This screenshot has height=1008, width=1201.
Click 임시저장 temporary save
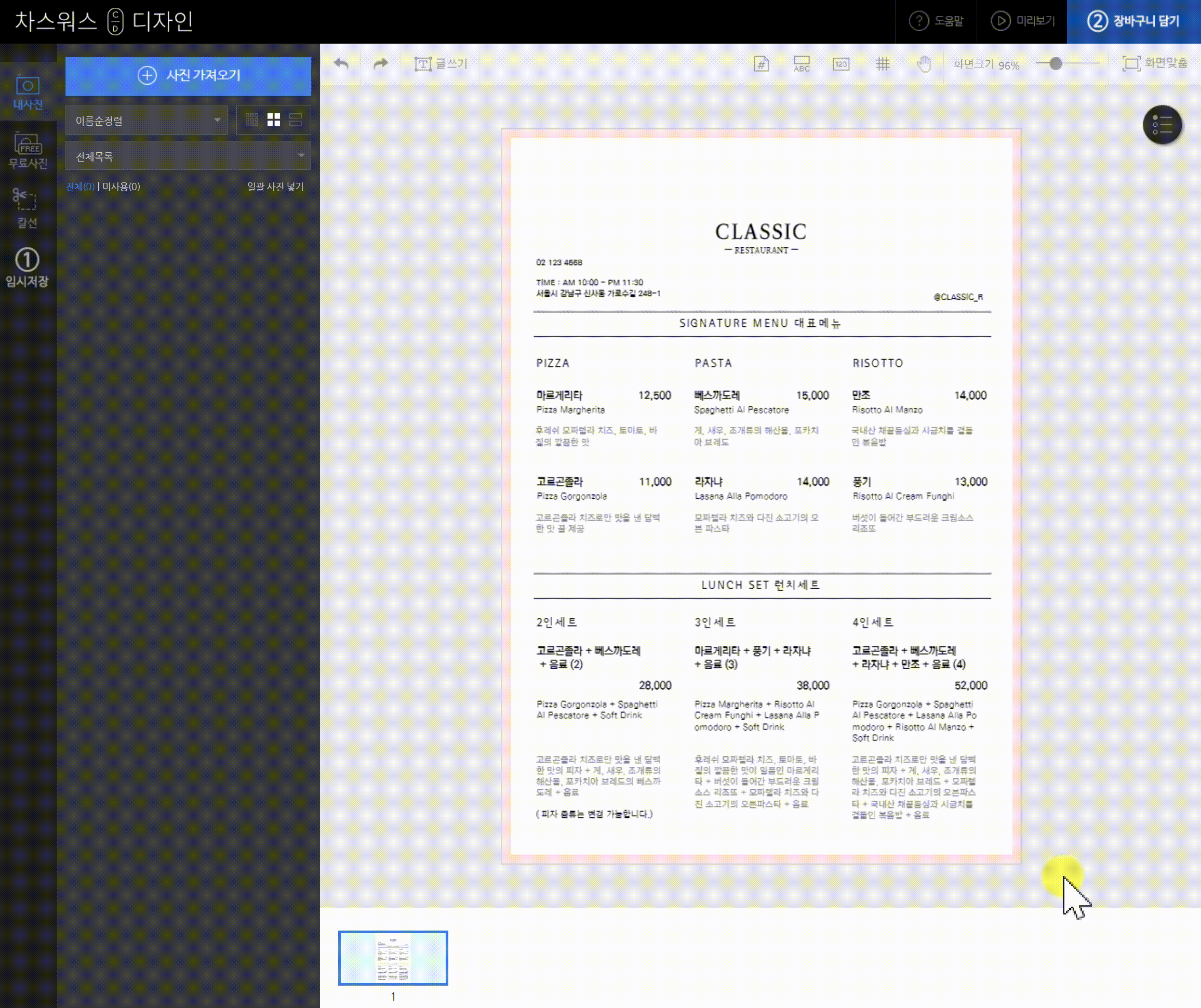coord(28,267)
